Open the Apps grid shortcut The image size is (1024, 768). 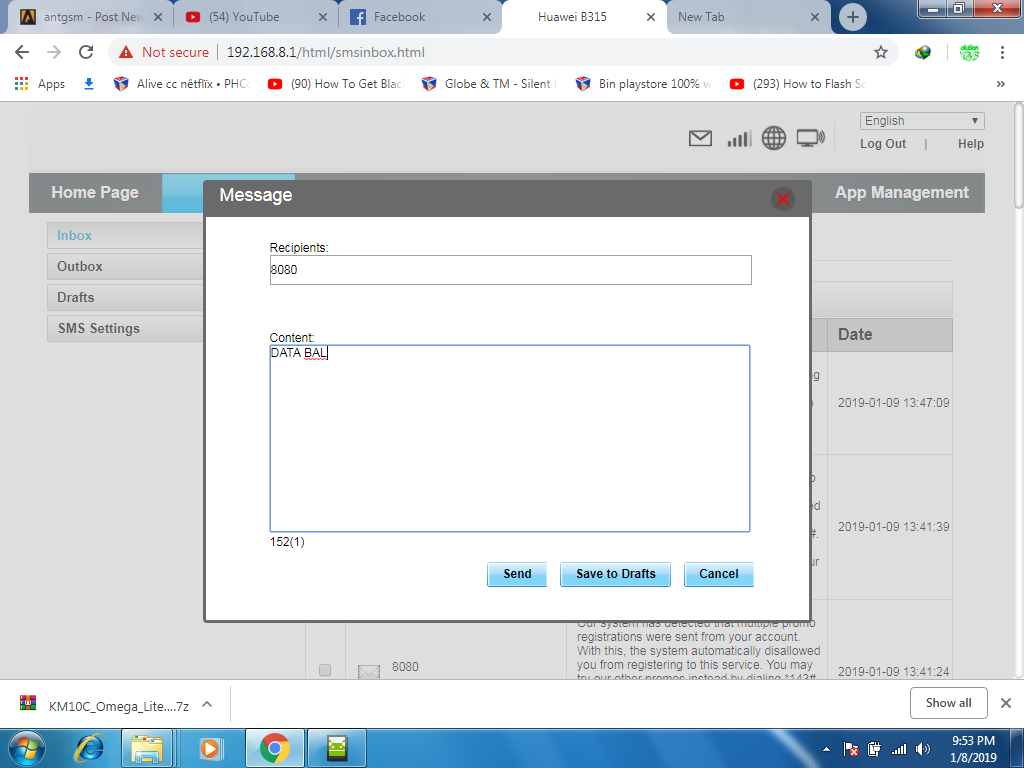(40, 84)
